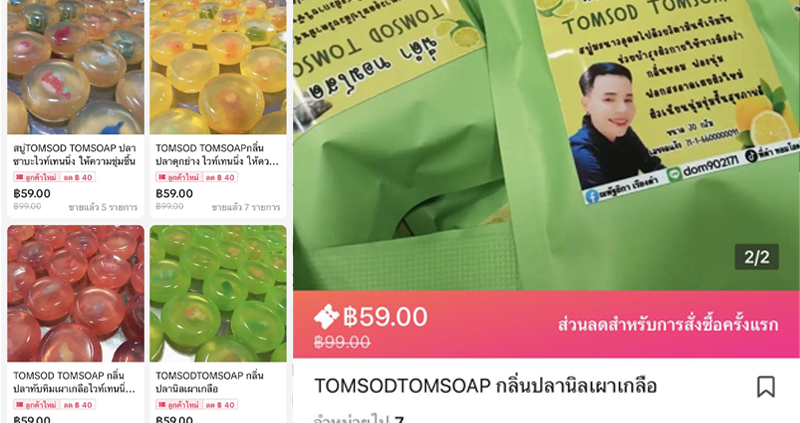Open the orange fish soap product thumbnail
The height and width of the screenshot is (423, 800).
pos(76,67)
